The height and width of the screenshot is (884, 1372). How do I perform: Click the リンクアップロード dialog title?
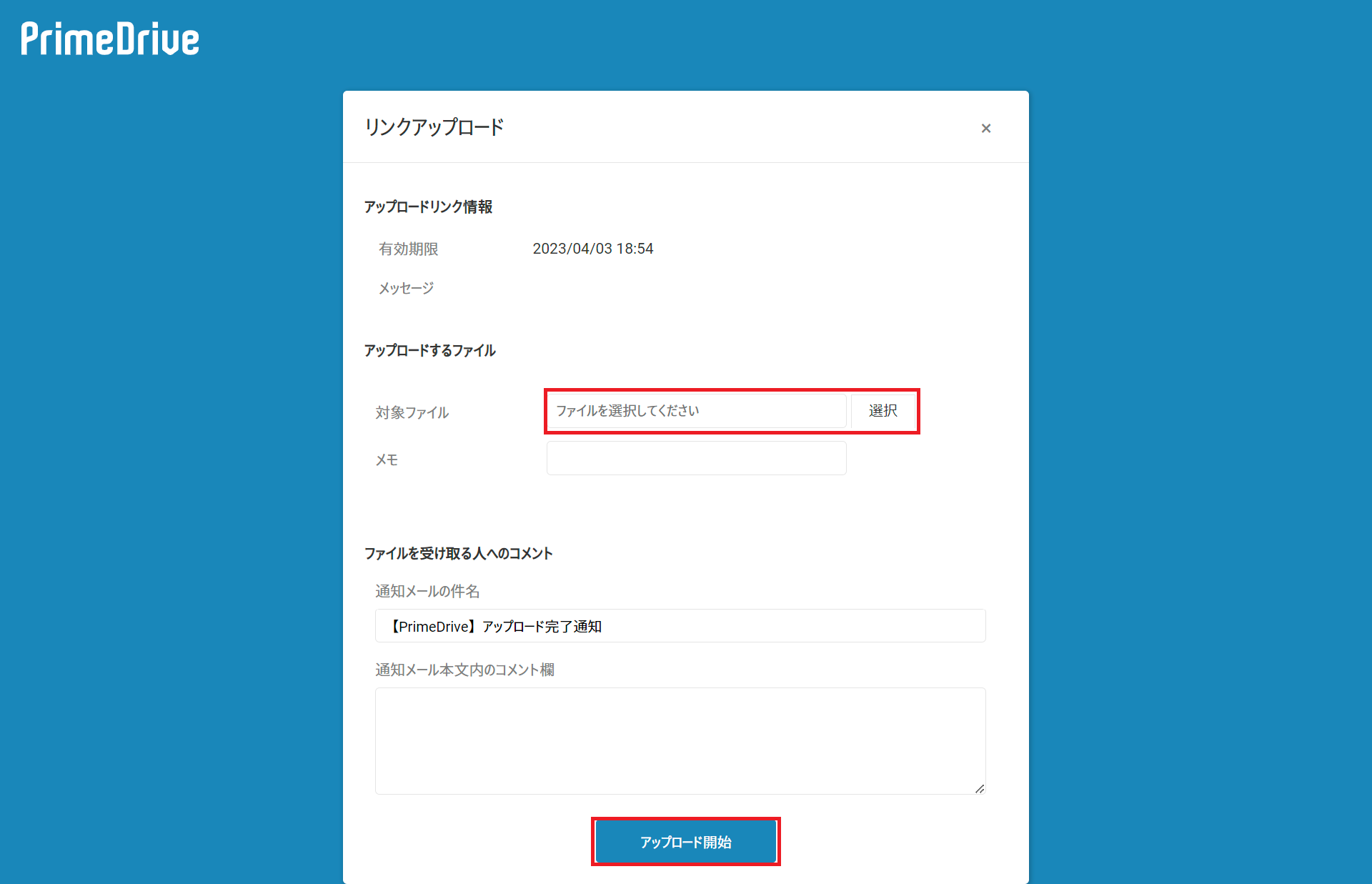click(x=434, y=127)
